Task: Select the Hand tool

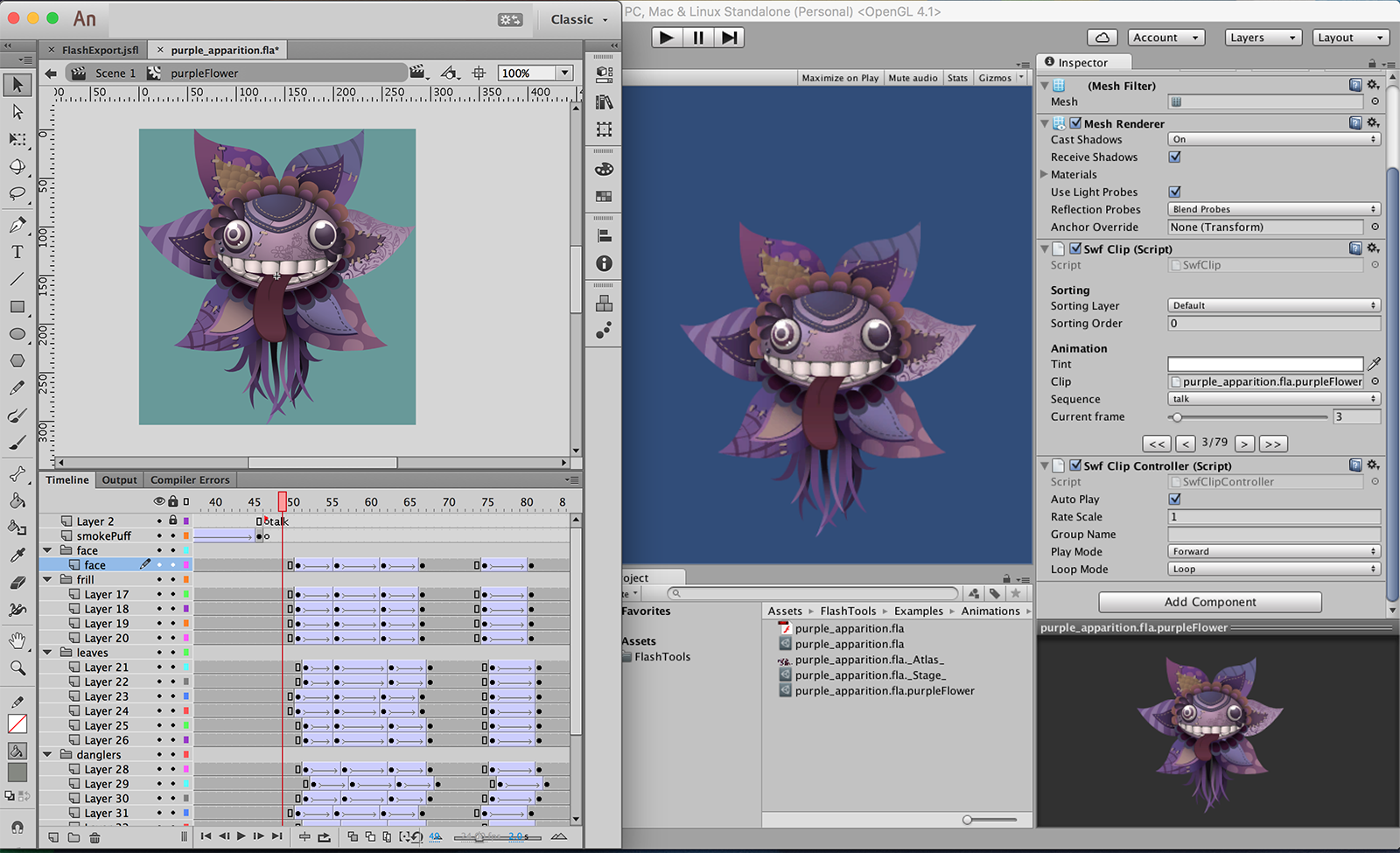Action: pos(17,641)
